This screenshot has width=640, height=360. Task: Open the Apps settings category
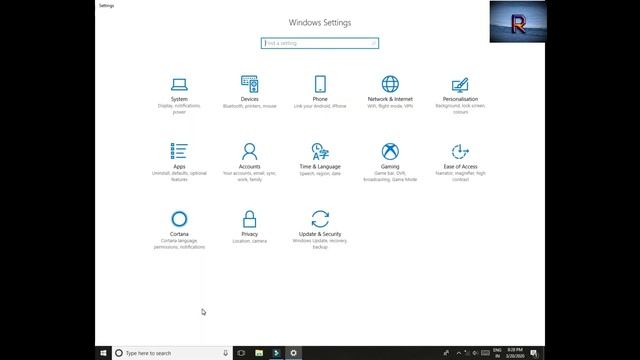[x=179, y=162]
